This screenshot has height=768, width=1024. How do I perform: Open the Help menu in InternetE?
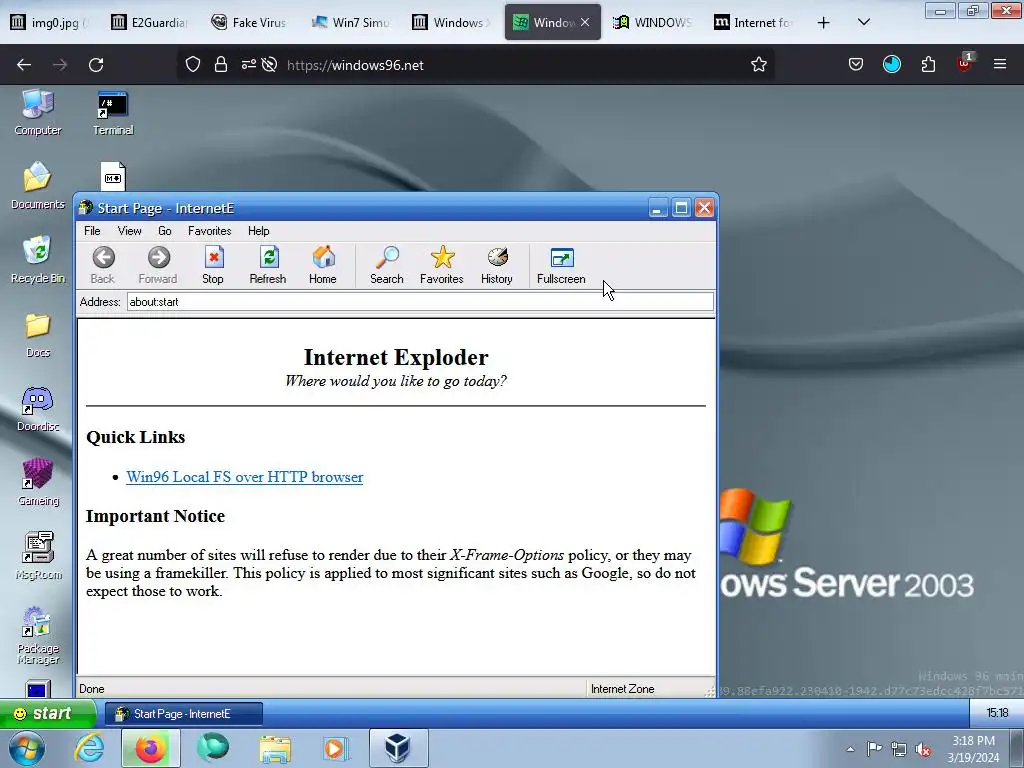pos(259,231)
